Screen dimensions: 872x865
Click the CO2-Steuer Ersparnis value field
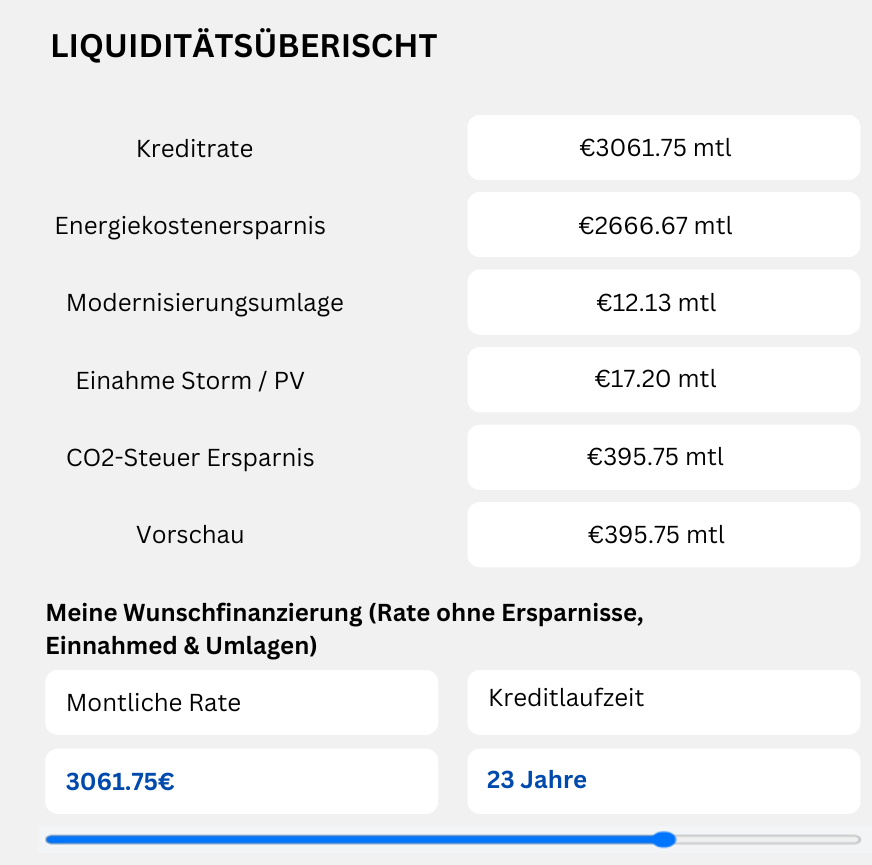point(663,457)
